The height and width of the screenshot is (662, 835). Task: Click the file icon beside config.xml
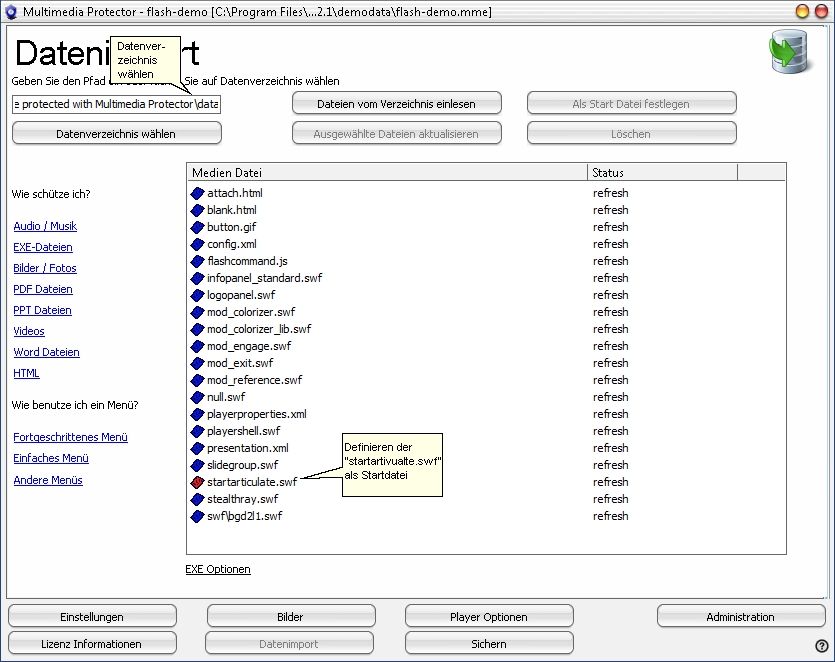pyautogui.click(x=197, y=244)
